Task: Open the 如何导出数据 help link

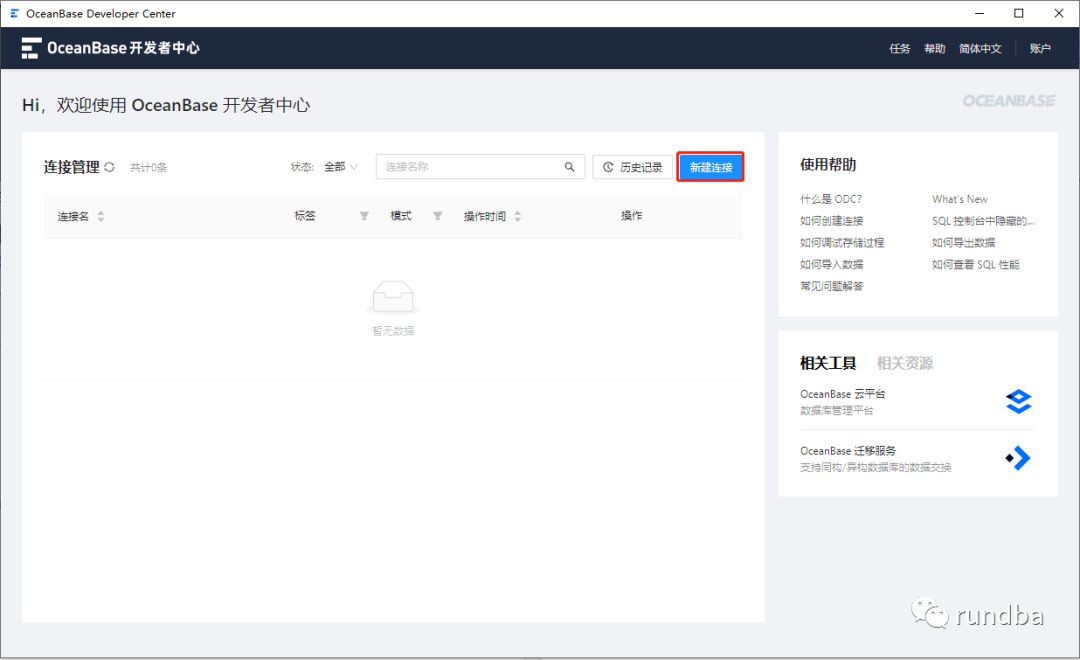Action: click(x=964, y=243)
